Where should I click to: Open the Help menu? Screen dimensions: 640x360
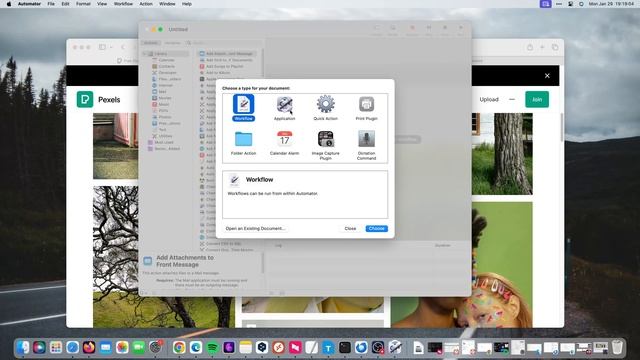tap(187, 4)
